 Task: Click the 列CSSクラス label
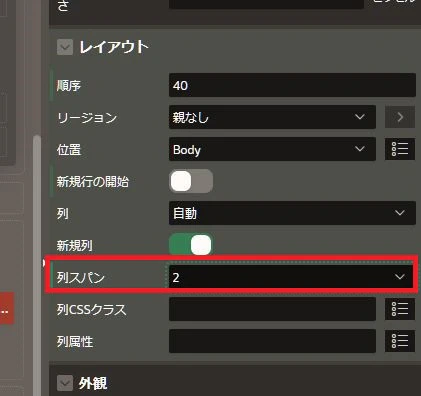(x=92, y=310)
